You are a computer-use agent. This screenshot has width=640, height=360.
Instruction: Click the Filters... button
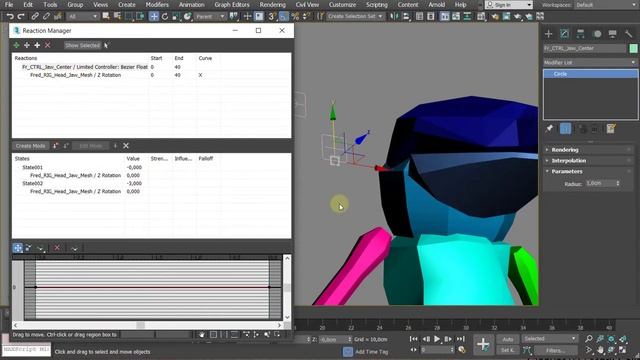(x=555, y=350)
